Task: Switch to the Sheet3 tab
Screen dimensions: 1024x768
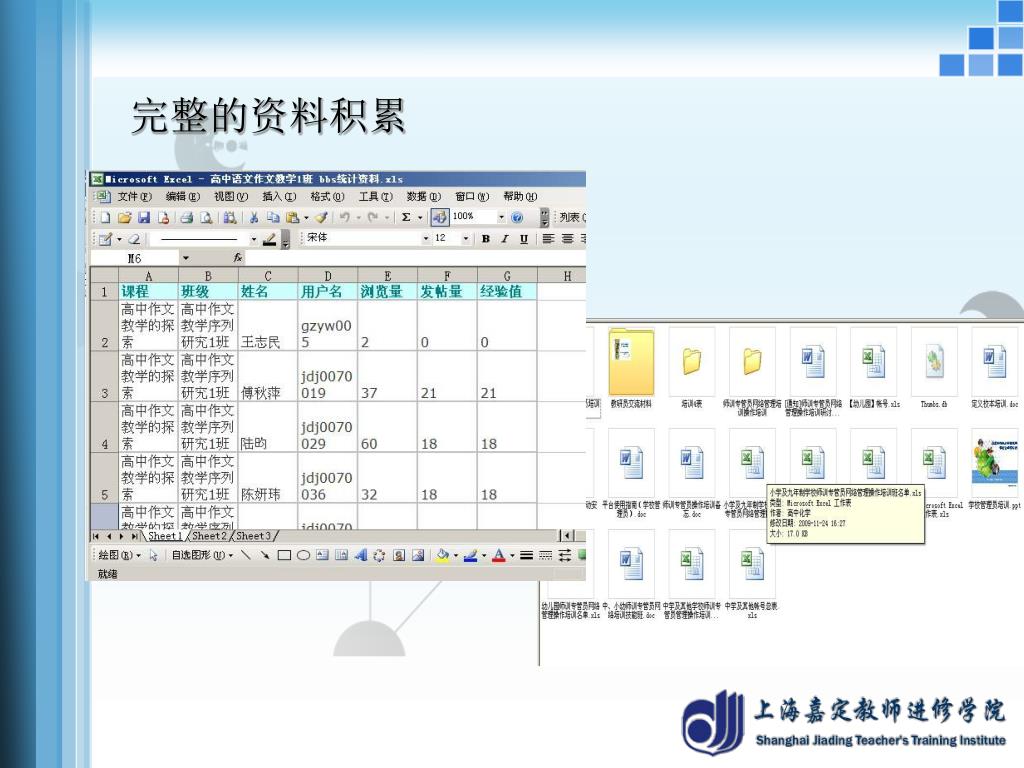Action: [253, 536]
